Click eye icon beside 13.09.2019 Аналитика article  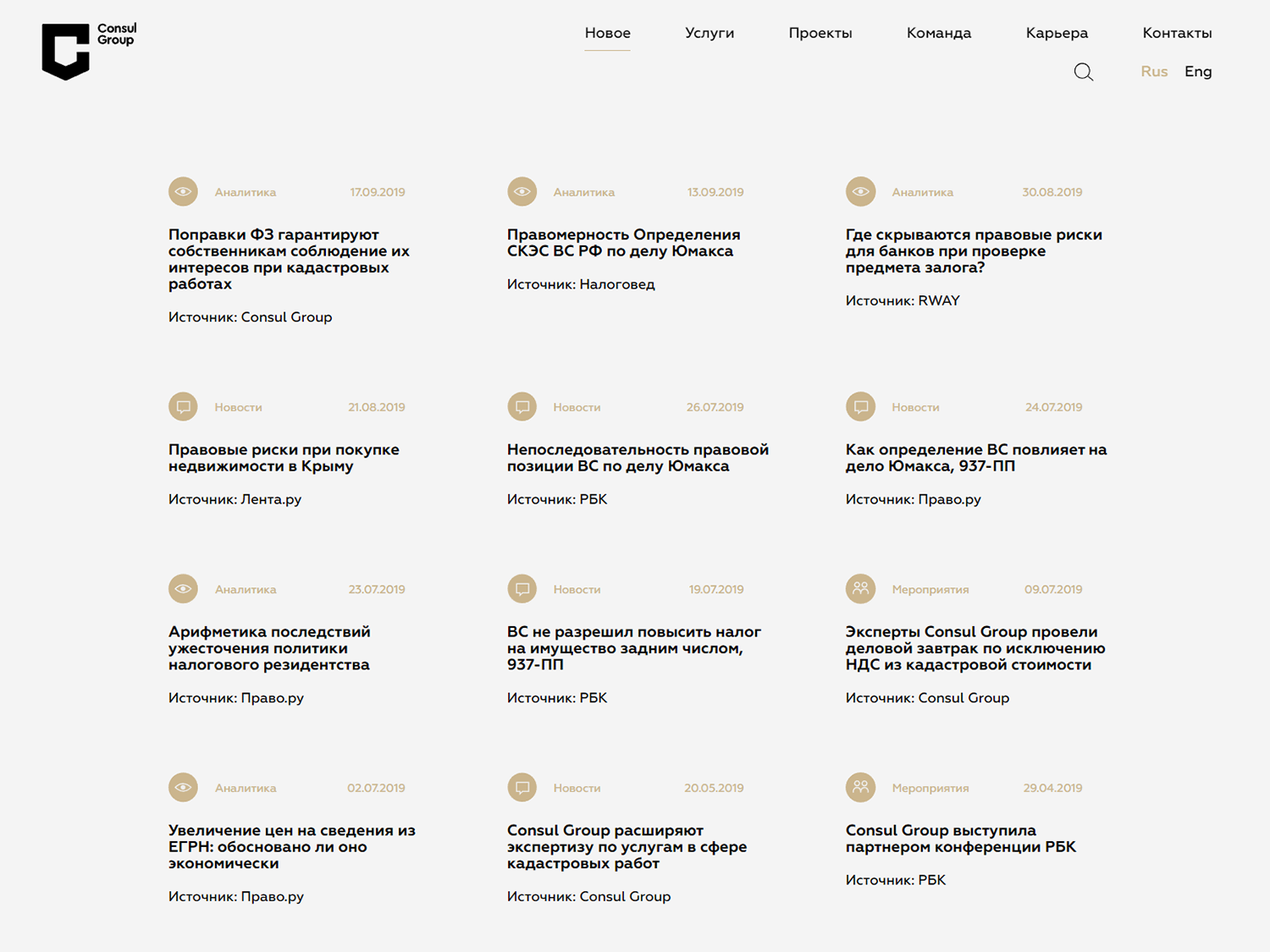coord(522,192)
